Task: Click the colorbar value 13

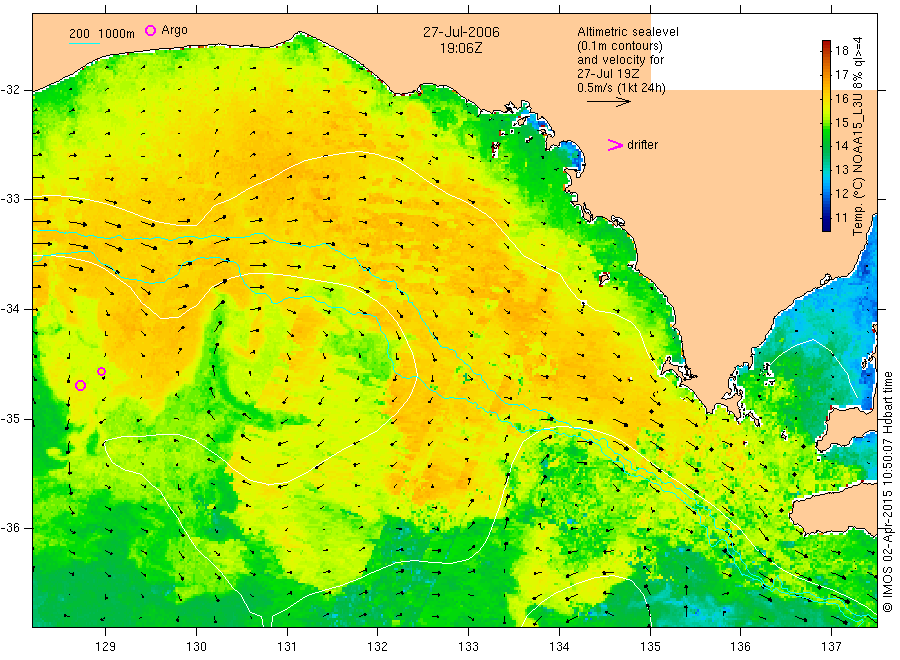Action: 841,170
